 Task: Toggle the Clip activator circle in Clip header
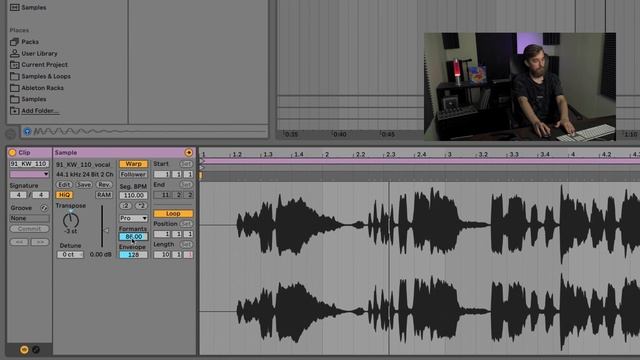click(12, 152)
